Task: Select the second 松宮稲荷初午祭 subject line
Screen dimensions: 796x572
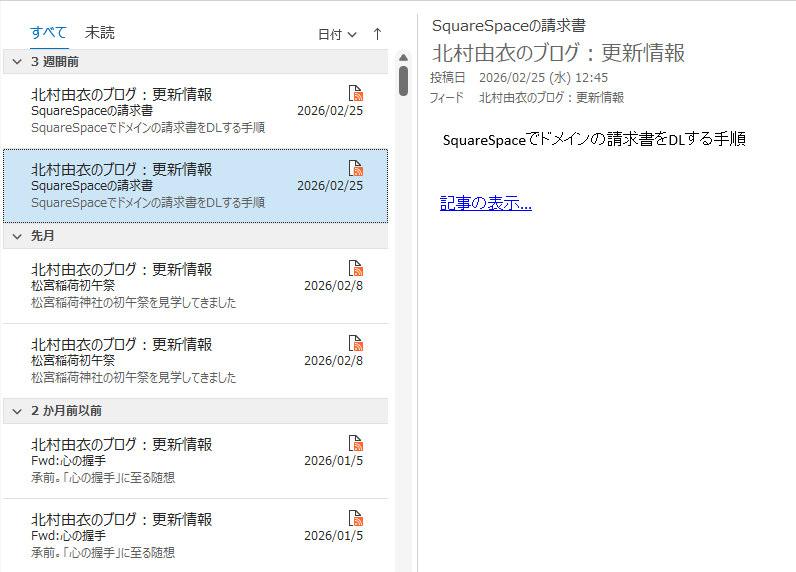Action: tap(73, 361)
